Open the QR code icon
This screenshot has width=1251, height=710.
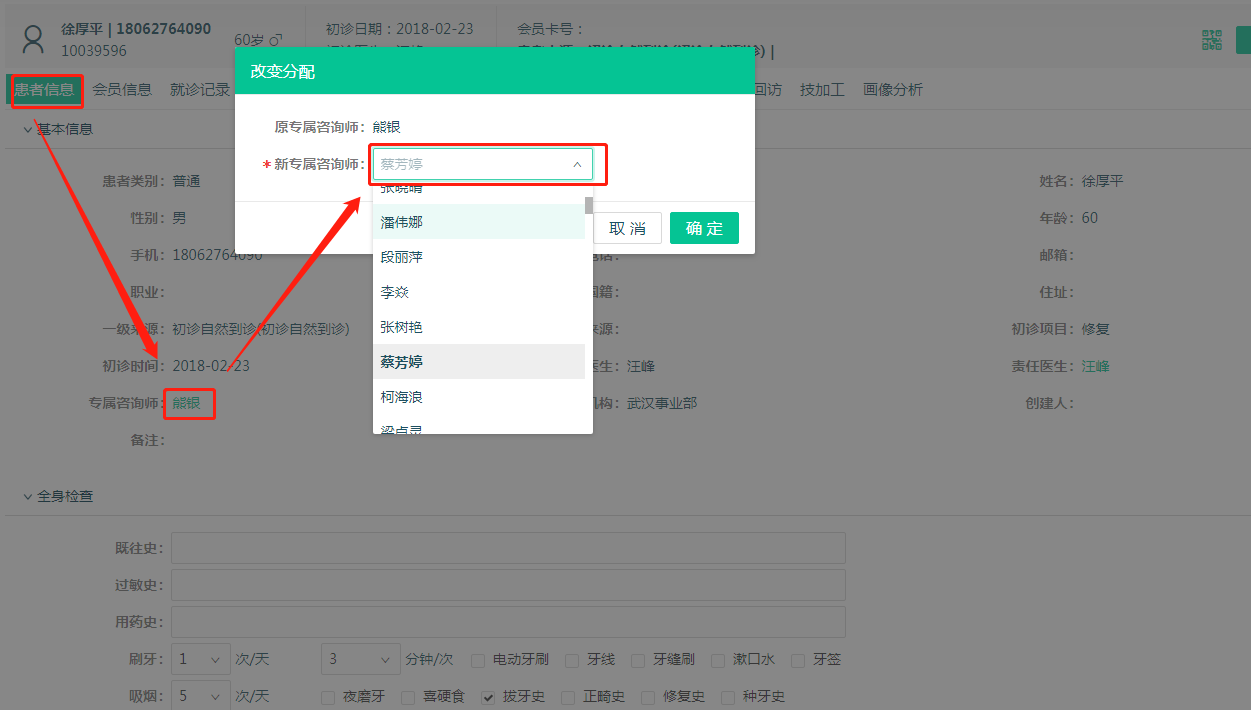(x=1212, y=40)
